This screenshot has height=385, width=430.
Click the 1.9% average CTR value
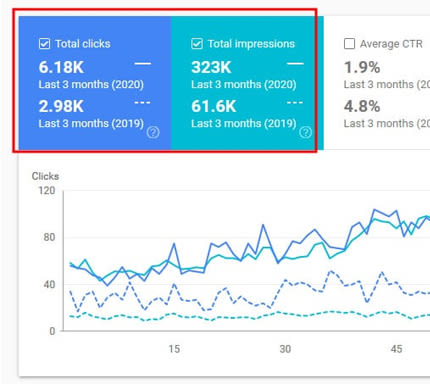pyautogui.click(x=362, y=67)
